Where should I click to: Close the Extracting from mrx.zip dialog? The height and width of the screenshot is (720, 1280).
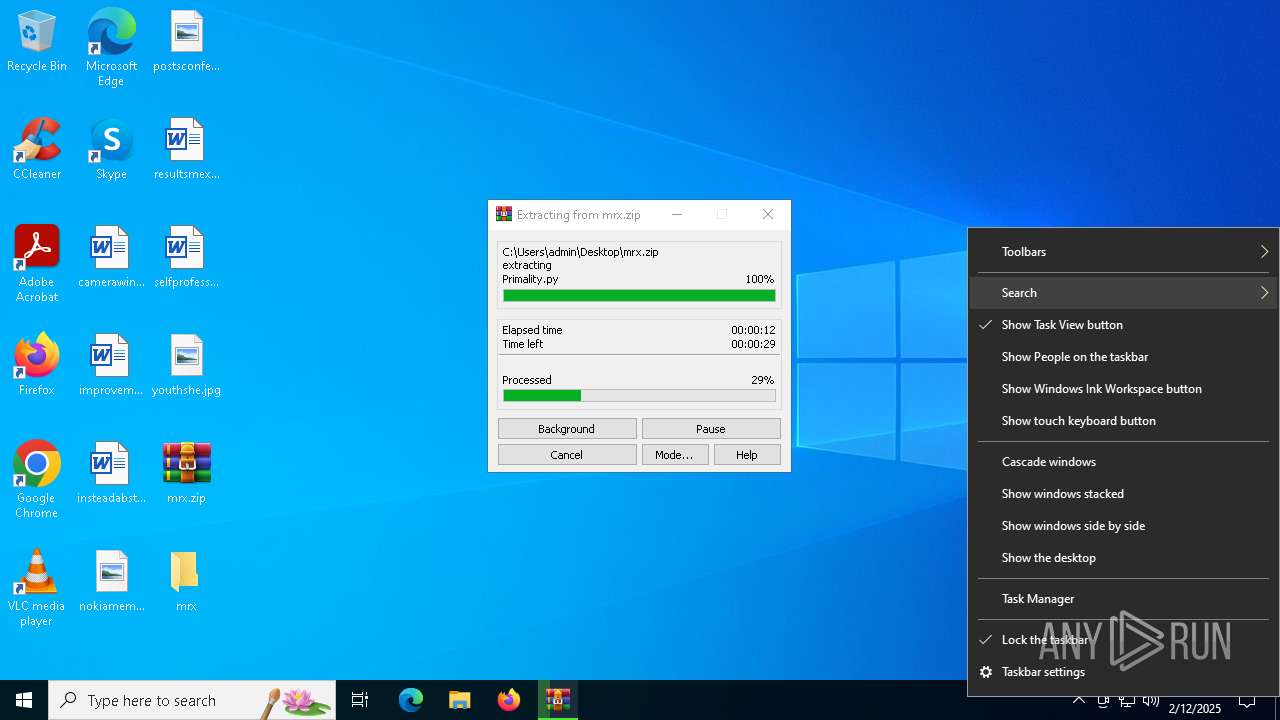click(x=768, y=214)
